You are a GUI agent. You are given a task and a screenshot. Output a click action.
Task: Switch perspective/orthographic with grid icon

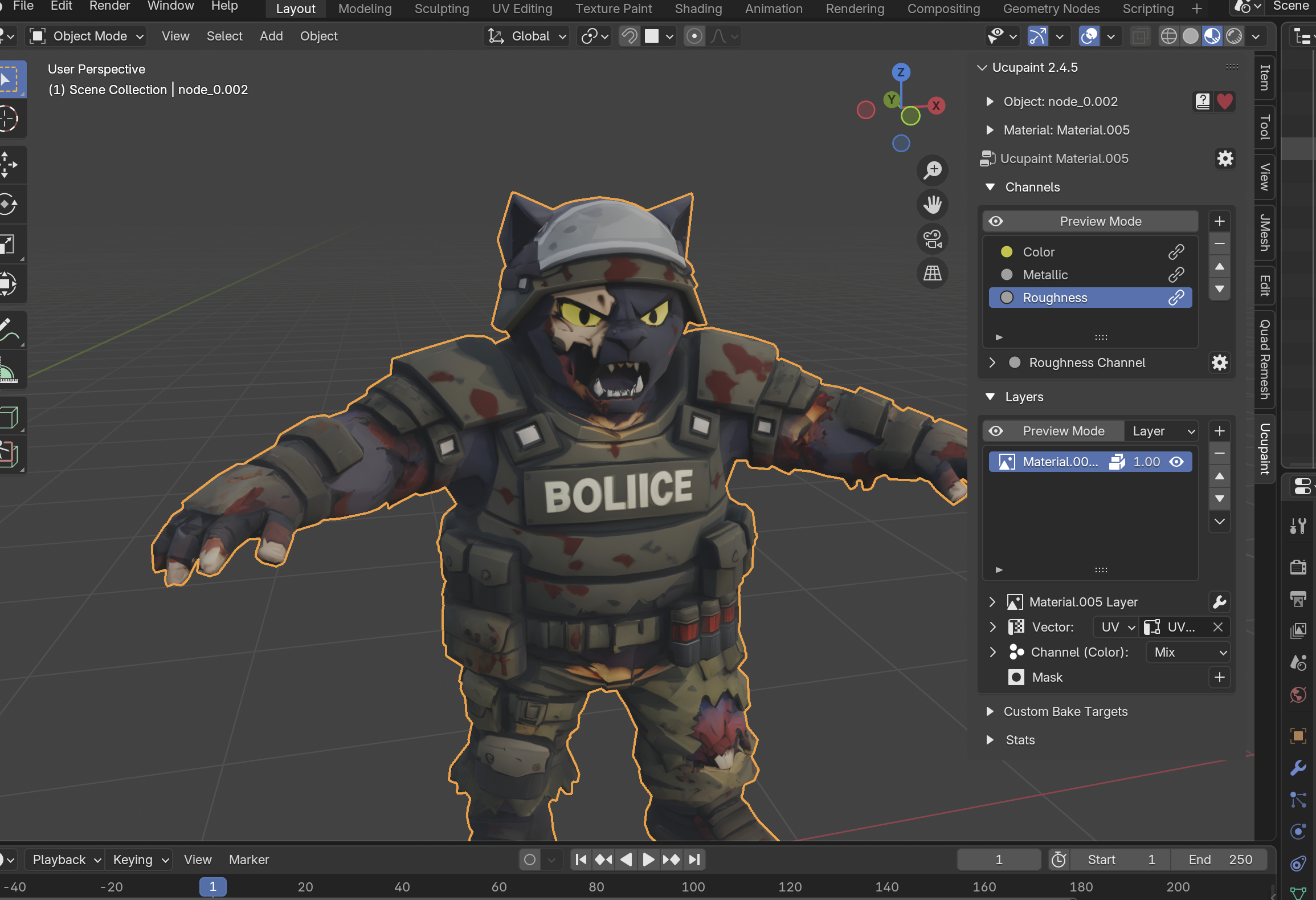tap(932, 273)
